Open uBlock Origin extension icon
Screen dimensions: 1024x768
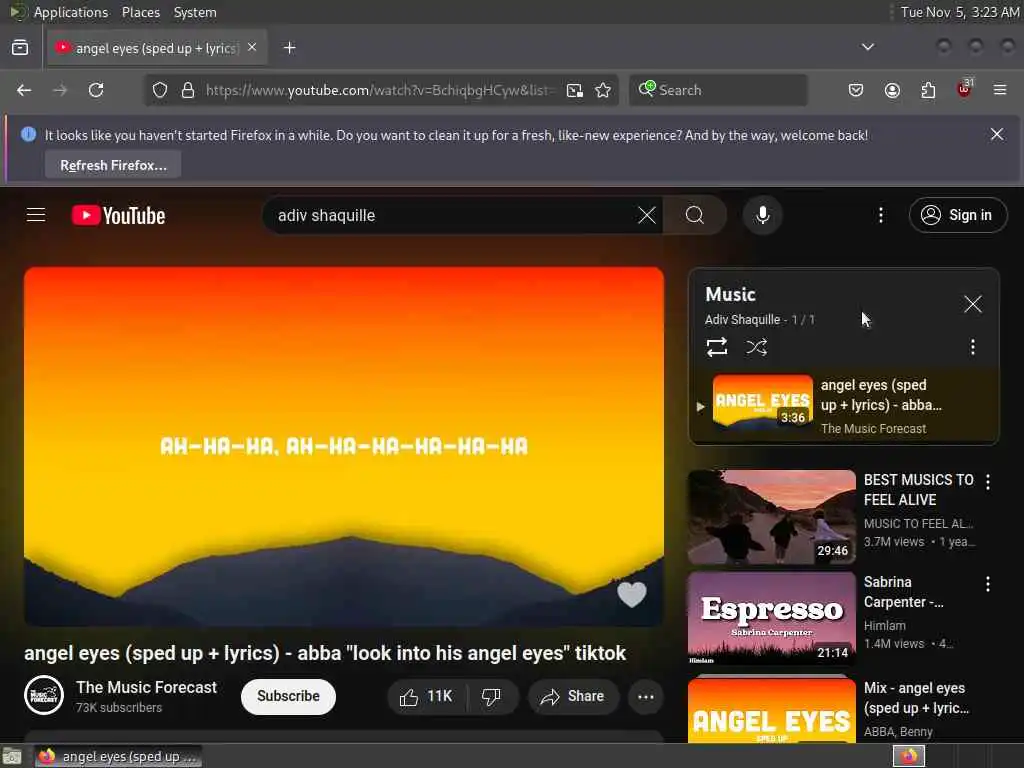pos(965,89)
